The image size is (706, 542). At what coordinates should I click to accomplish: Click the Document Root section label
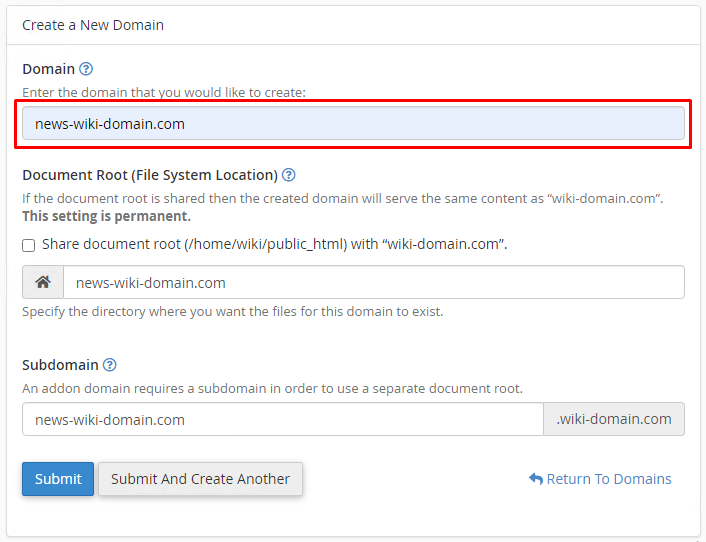149,175
